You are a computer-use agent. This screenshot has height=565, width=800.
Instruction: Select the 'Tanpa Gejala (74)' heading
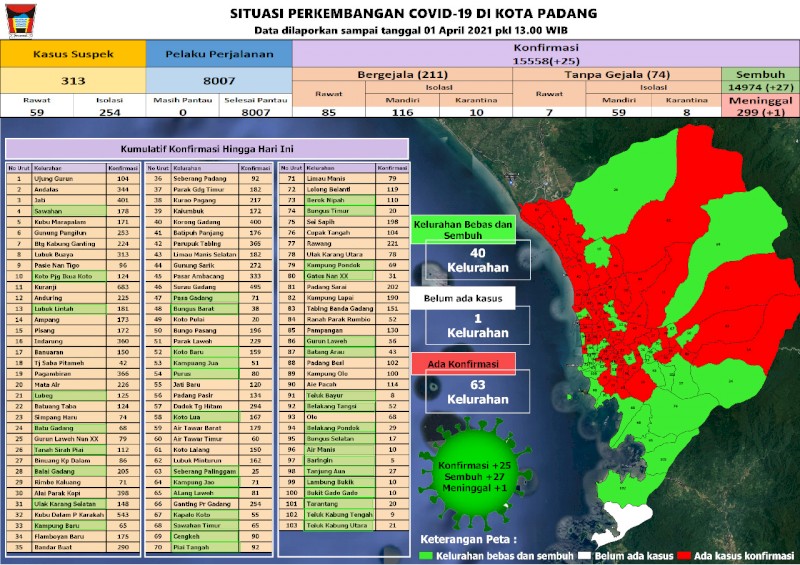pos(617,75)
